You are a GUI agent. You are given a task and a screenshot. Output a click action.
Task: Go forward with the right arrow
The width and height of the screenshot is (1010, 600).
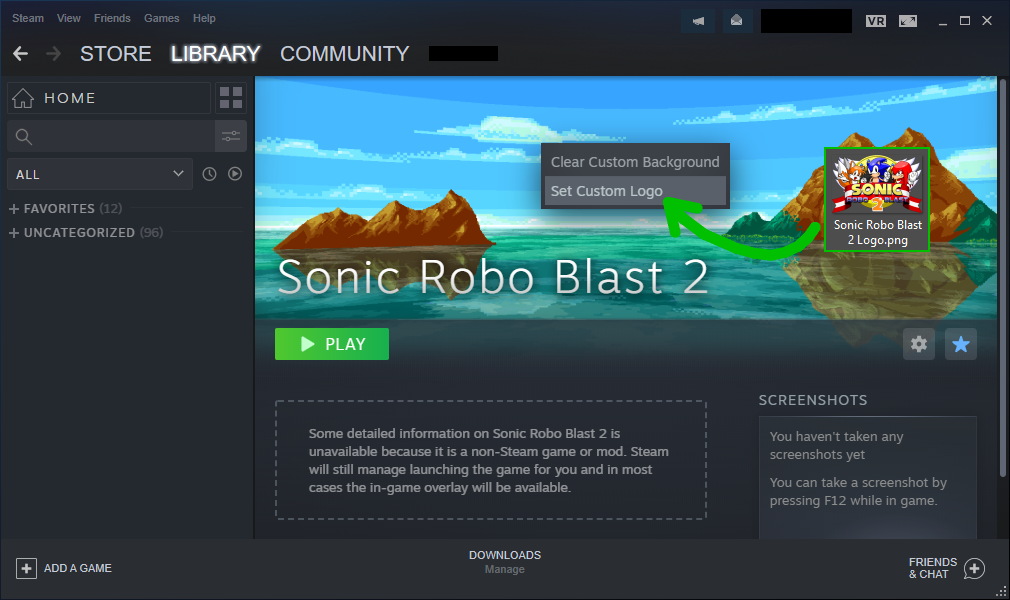point(54,53)
